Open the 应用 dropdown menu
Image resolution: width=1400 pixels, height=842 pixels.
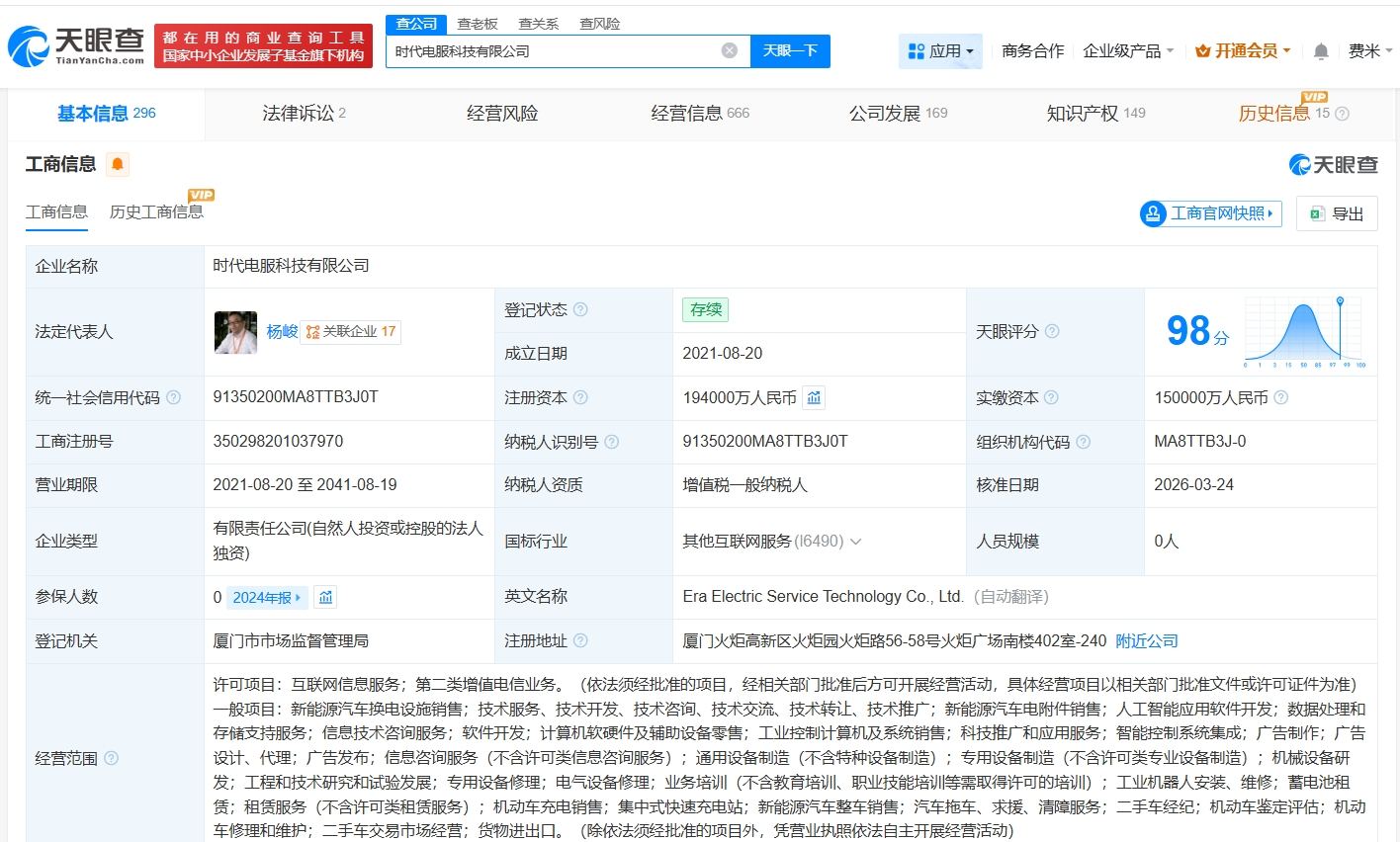[940, 51]
